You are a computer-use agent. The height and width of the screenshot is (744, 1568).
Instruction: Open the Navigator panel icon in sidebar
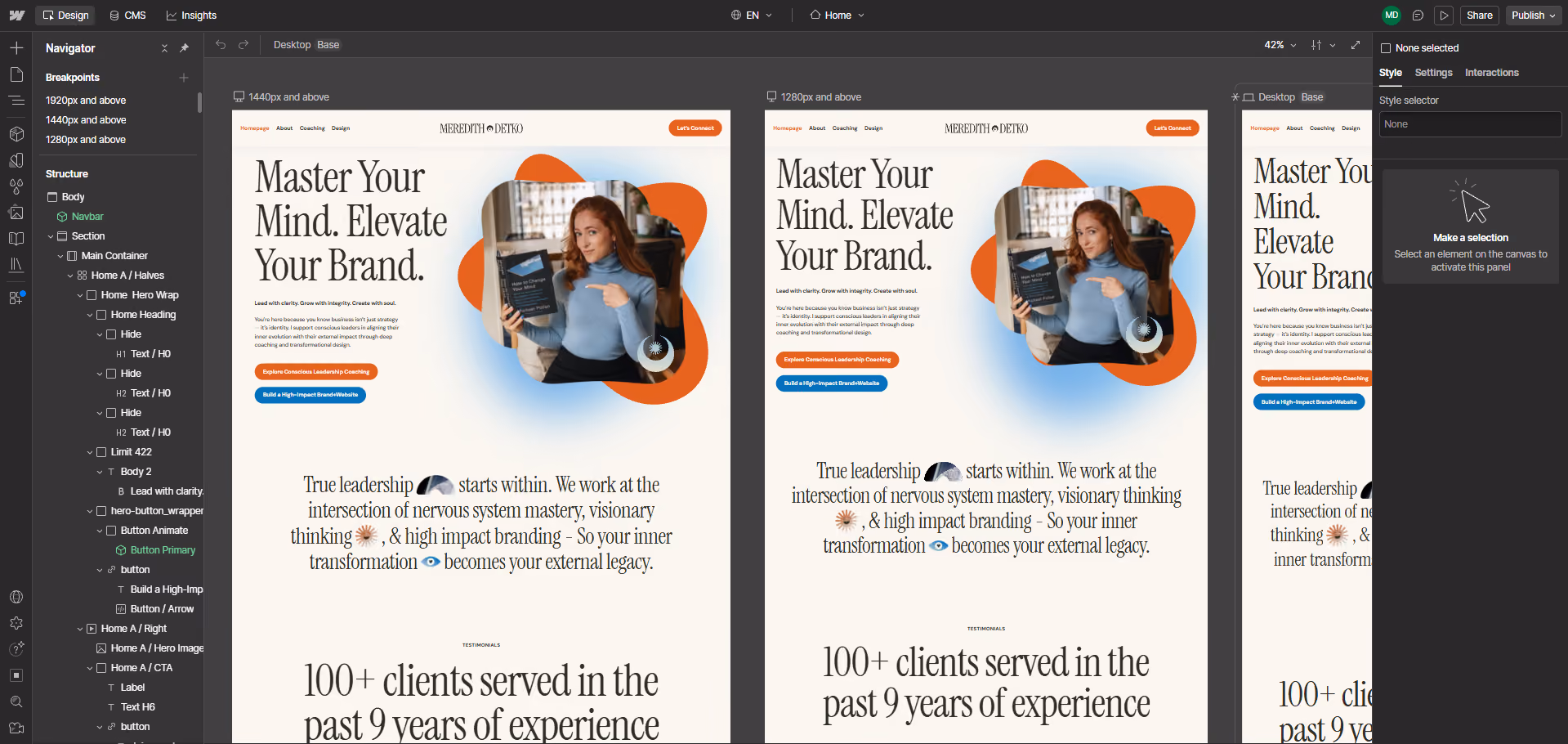[x=16, y=101]
